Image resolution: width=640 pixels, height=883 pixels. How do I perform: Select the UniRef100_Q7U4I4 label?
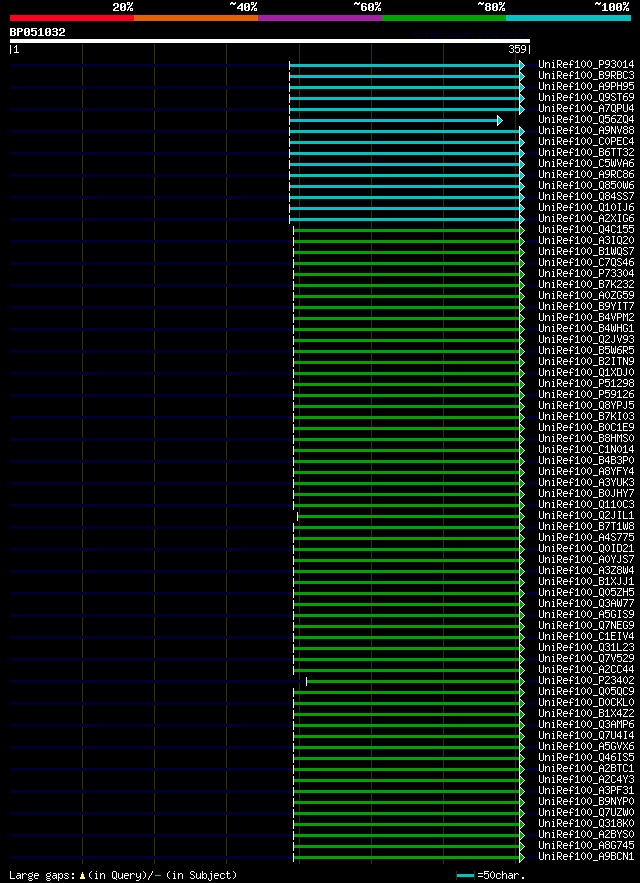[586, 735]
